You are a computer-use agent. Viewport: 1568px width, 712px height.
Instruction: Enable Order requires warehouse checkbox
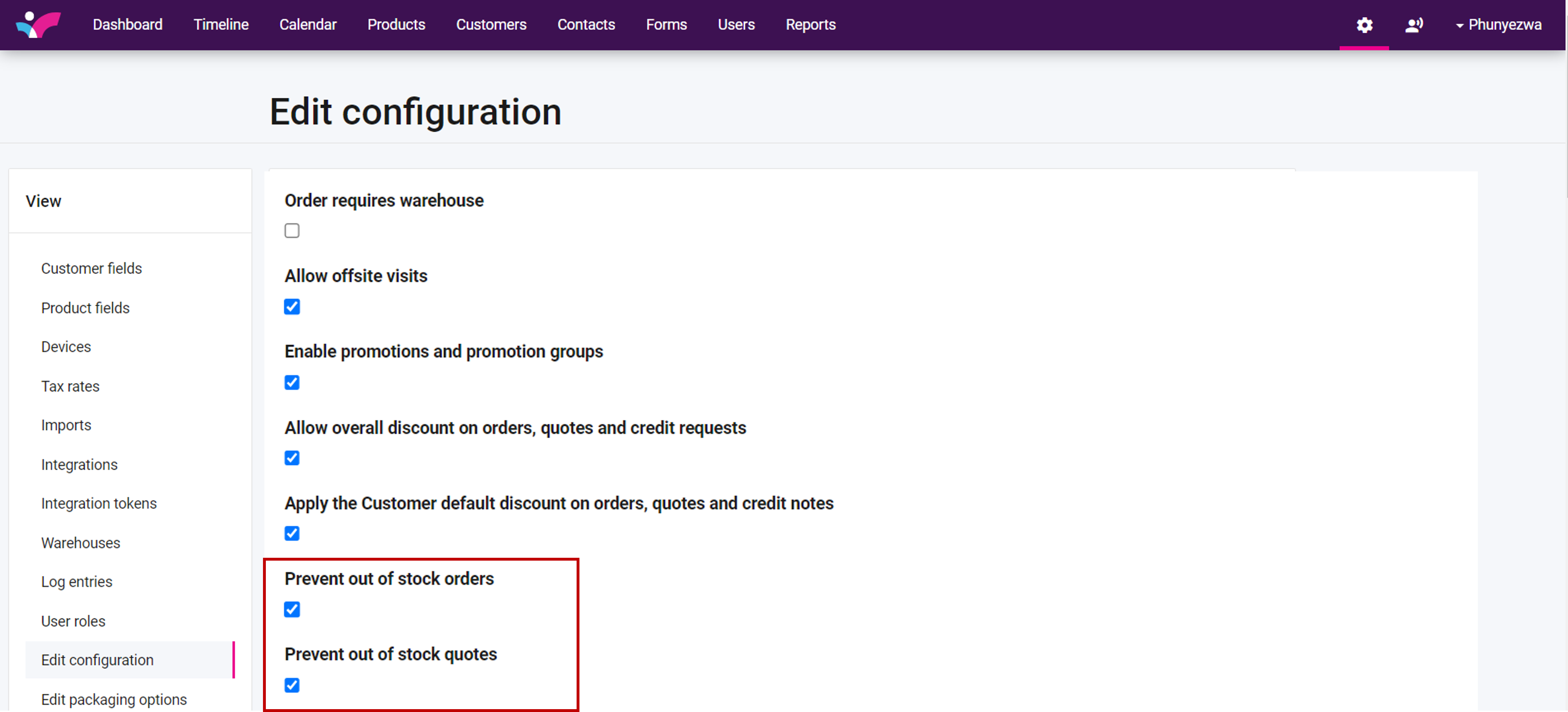pyautogui.click(x=292, y=231)
